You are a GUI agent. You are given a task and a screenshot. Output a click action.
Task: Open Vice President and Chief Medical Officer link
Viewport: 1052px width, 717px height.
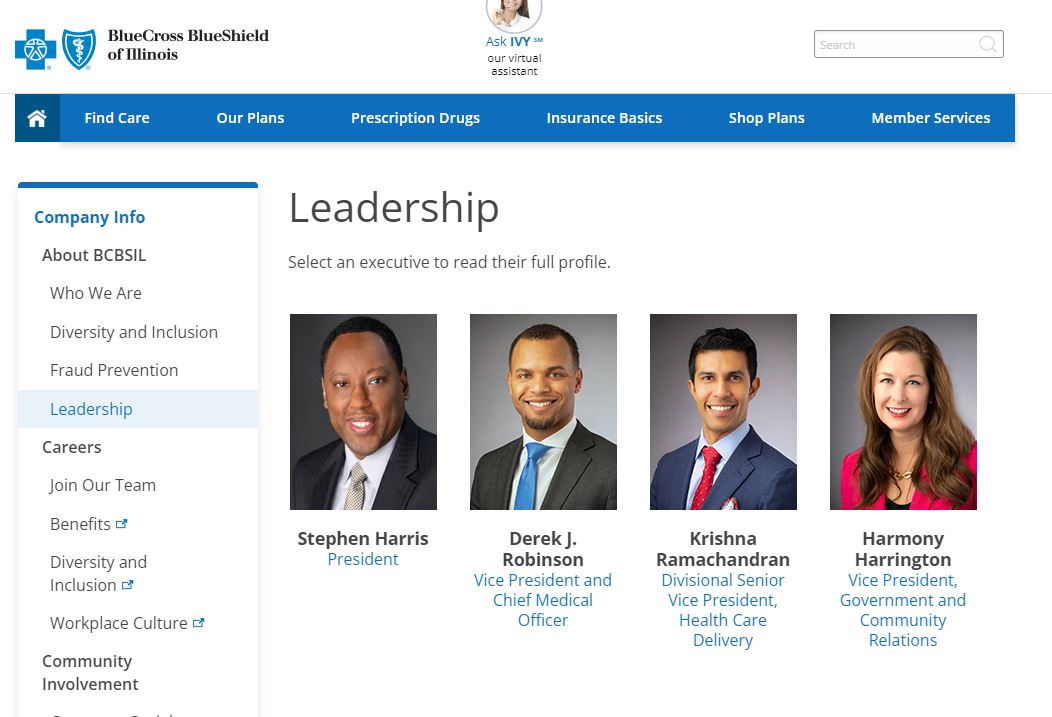pos(543,600)
